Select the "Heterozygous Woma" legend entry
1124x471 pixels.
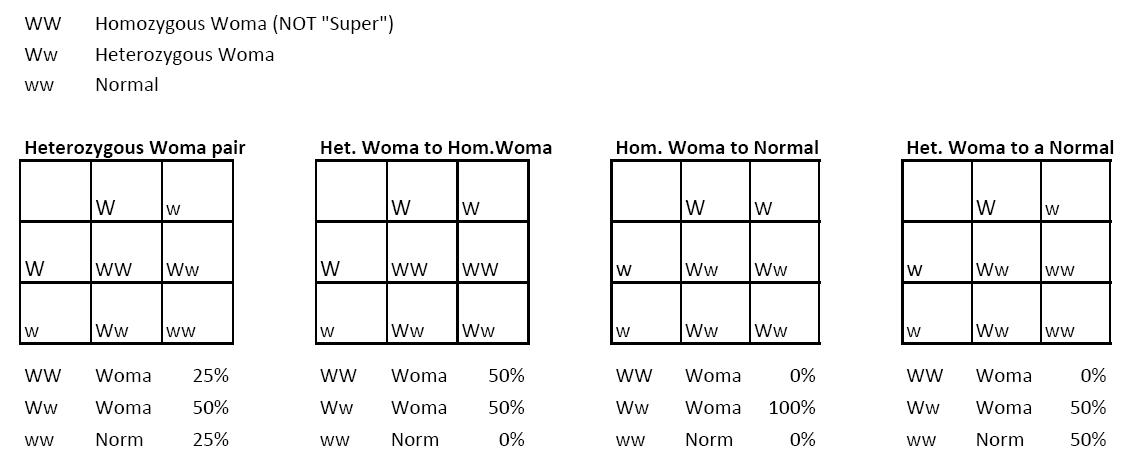click(x=184, y=54)
